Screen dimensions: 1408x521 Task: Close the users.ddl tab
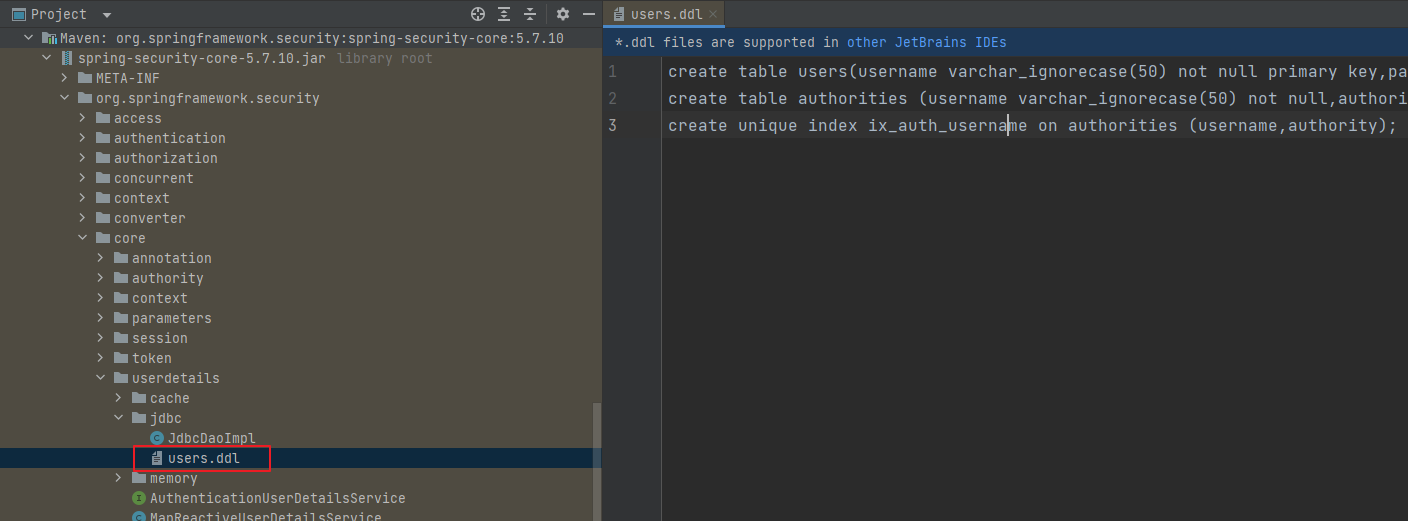[x=711, y=14]
